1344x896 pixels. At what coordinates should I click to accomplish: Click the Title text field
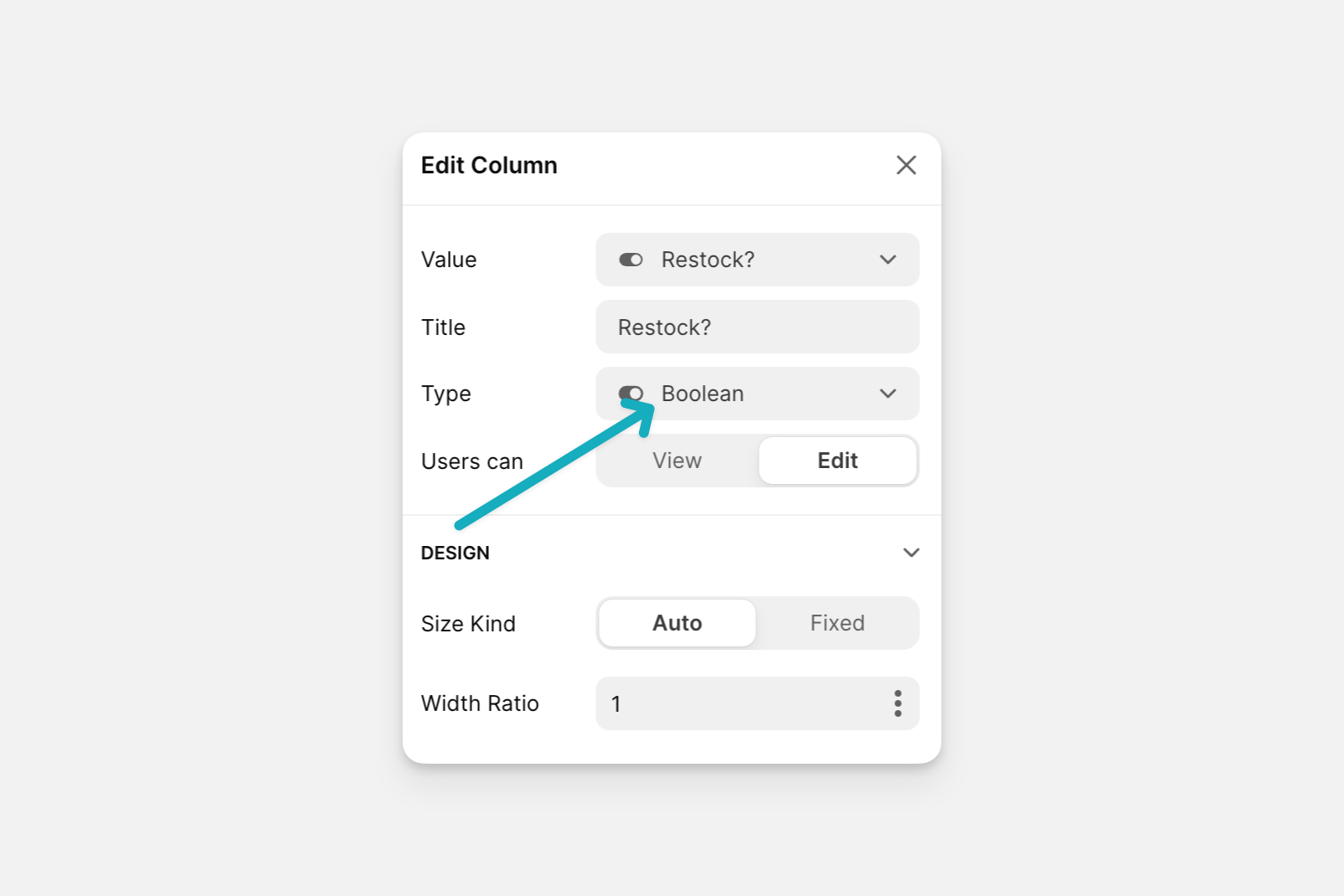pyautogui.click(x=758, y=327)
